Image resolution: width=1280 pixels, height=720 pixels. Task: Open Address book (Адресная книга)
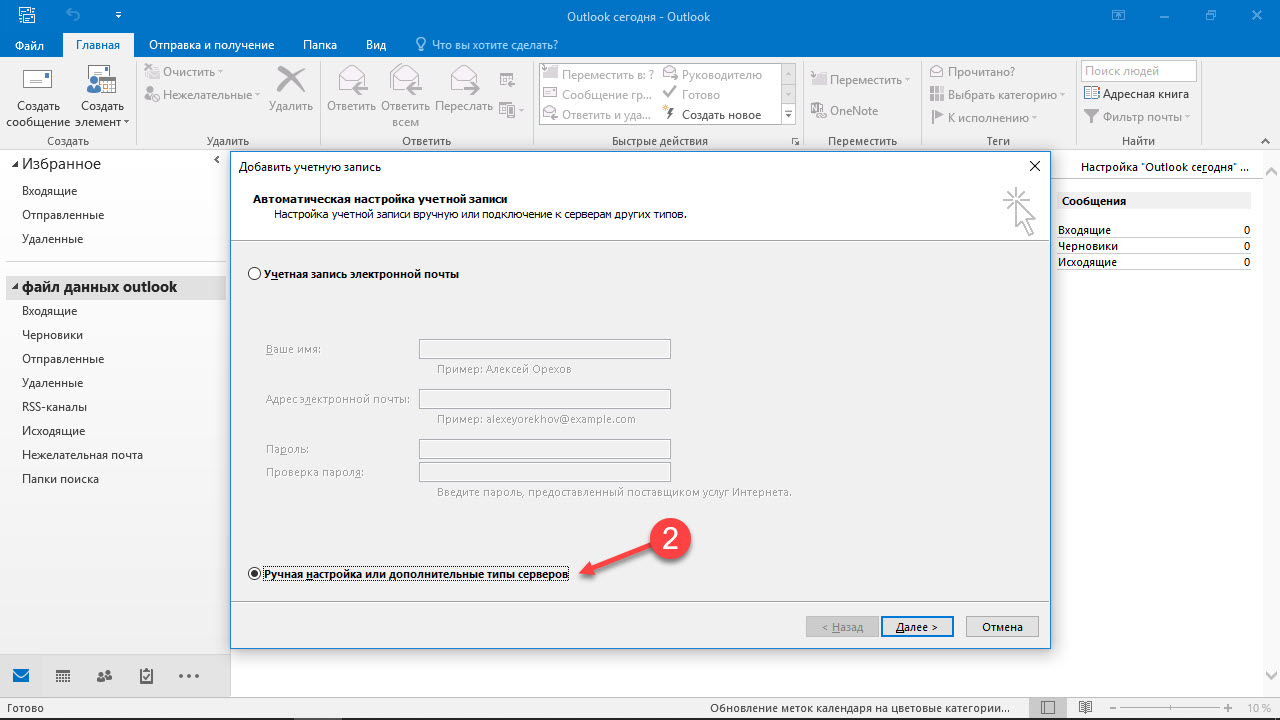pyautogui.click(x=1136, y=94)
